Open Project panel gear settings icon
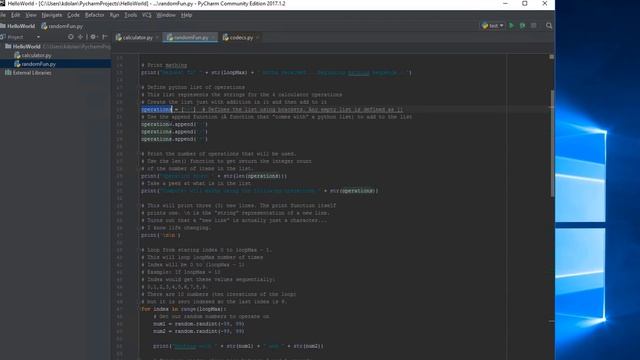This screenshot has width=640, height=360. coord(93,37)
